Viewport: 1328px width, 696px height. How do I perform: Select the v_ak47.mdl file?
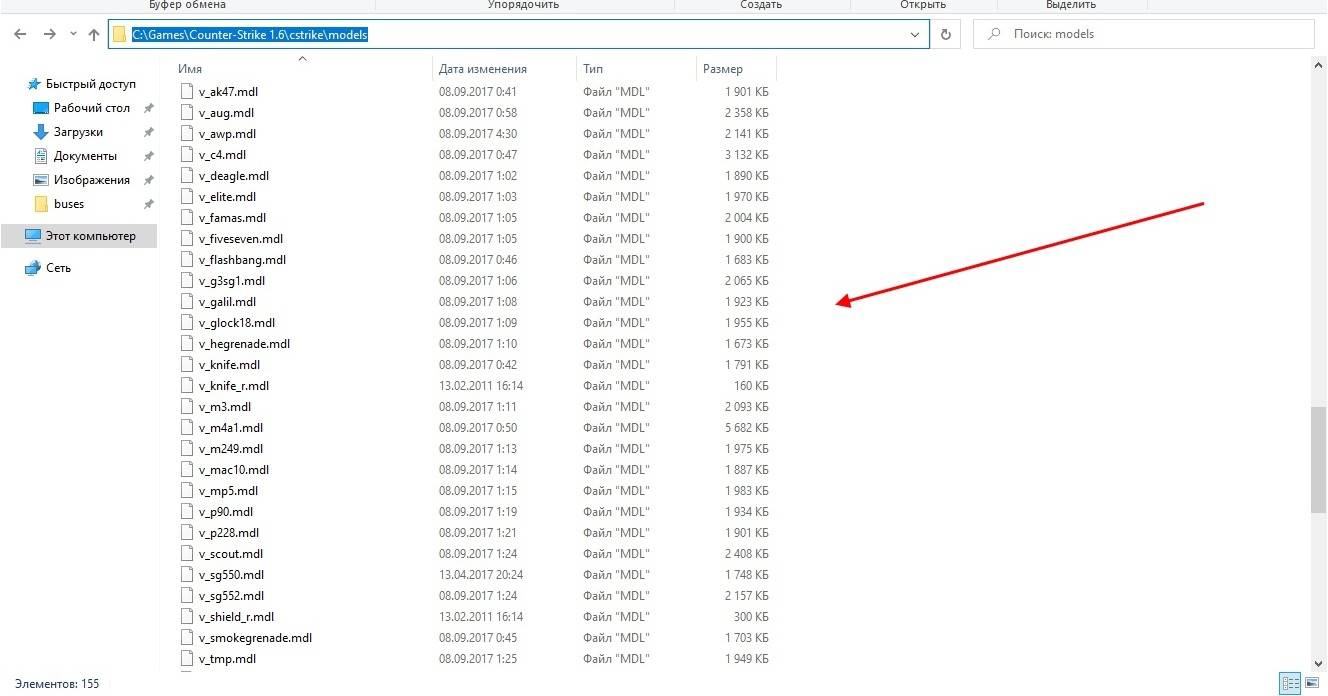click(228, 92)
